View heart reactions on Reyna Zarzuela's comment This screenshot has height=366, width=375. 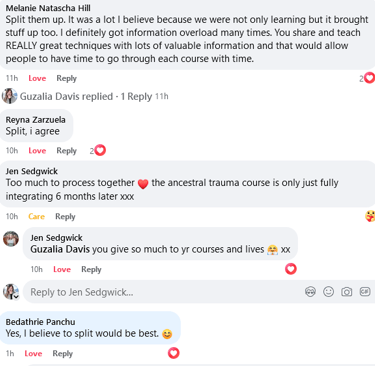coord(98,151)
